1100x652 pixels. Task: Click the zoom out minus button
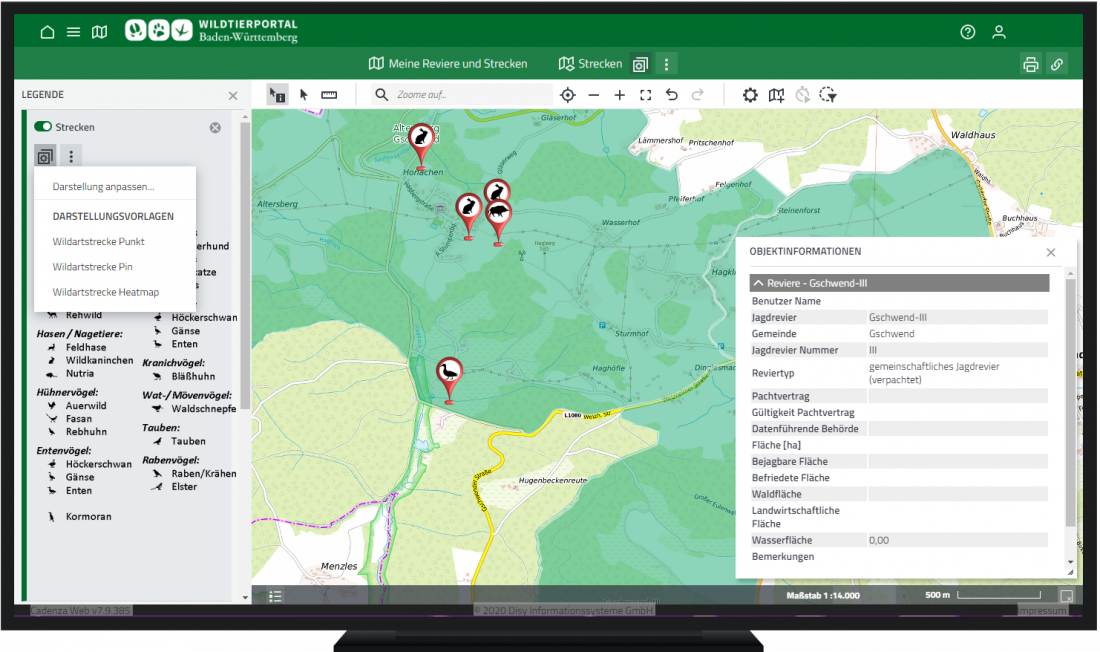point(594,94)
